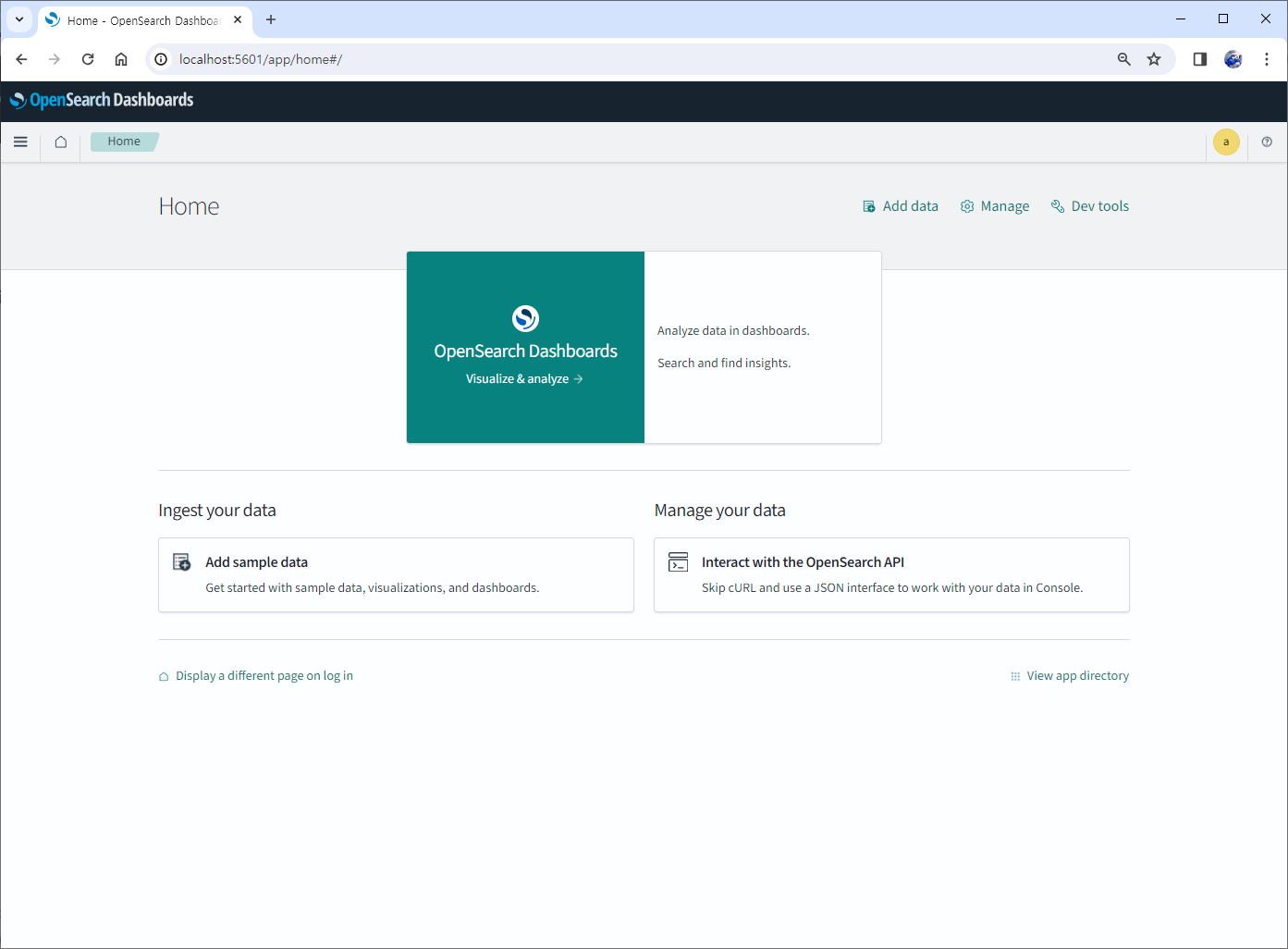Reload the page with the refresh icon
The height and width of the screenshot is (949, 1288).
(x=88, y=59)
